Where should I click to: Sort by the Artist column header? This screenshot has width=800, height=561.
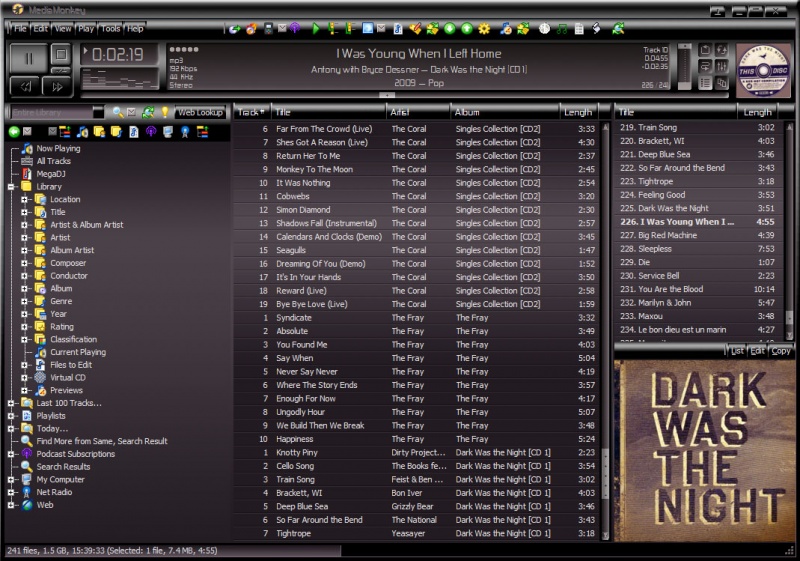[x=418, y=112]
